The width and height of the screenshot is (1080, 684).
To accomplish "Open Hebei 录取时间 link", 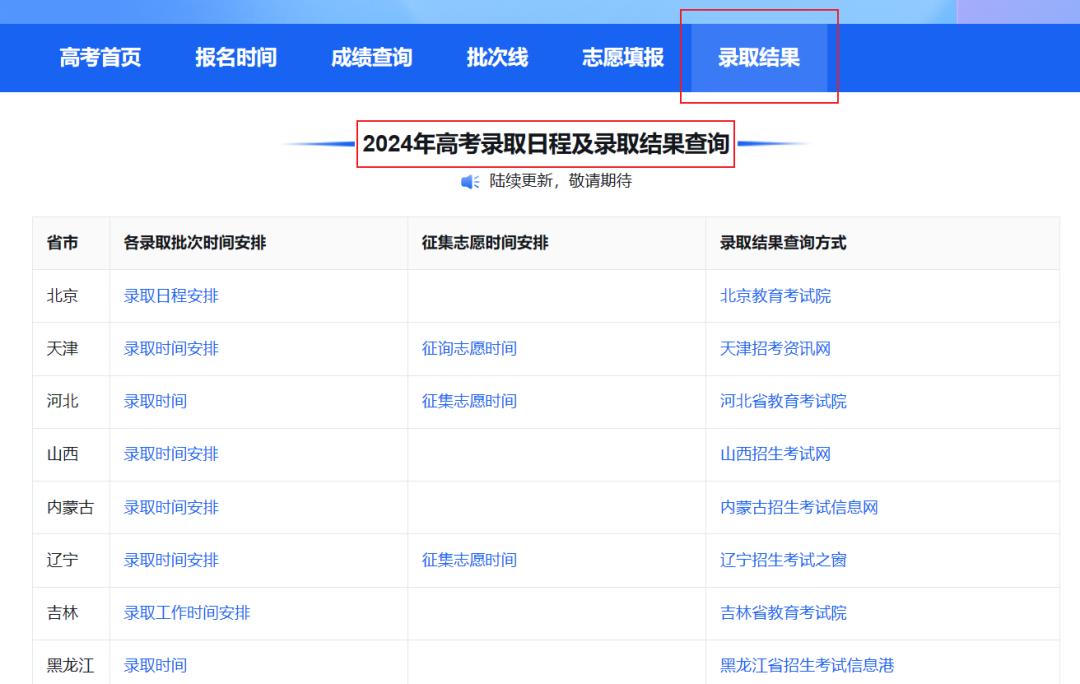I will tap(155, 401).
